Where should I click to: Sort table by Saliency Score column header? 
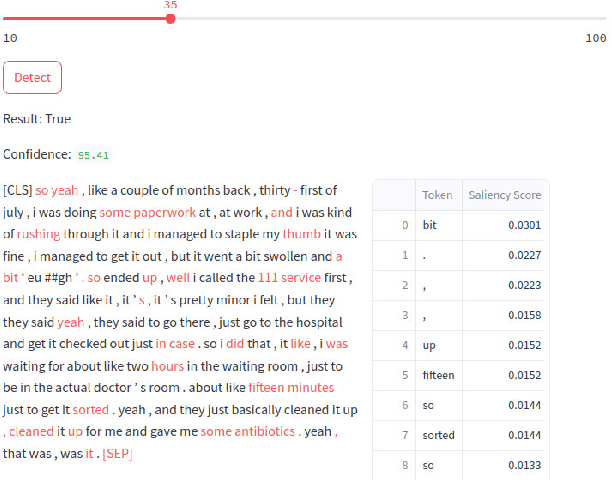[503, 195]
